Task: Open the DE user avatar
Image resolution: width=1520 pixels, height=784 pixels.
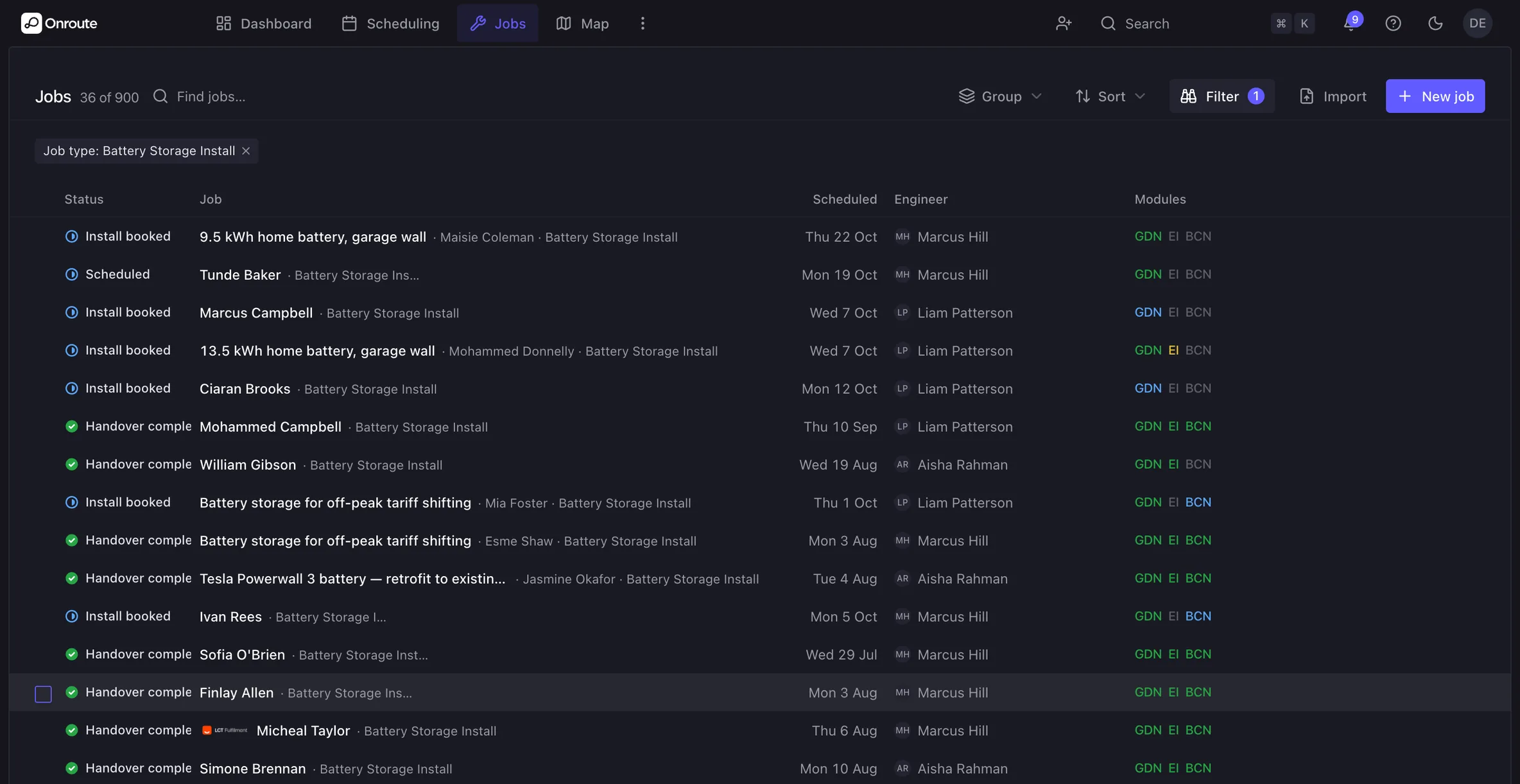Action: pyautogui.click(x=1477, y=24)
